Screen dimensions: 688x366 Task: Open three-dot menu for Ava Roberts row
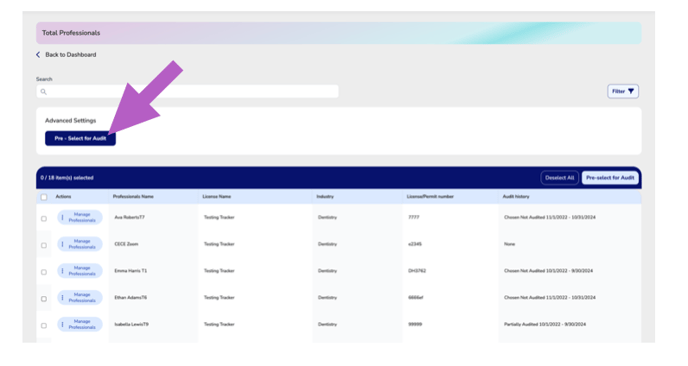click(x=62, y=217)
